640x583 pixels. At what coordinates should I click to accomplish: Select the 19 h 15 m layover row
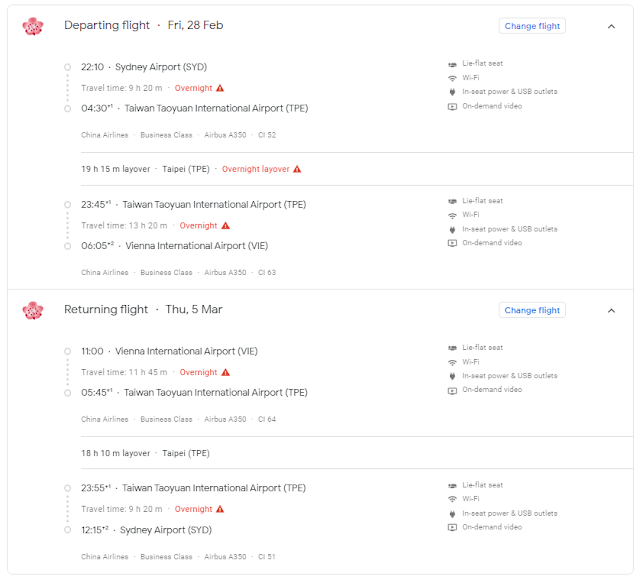coord(357,169)
